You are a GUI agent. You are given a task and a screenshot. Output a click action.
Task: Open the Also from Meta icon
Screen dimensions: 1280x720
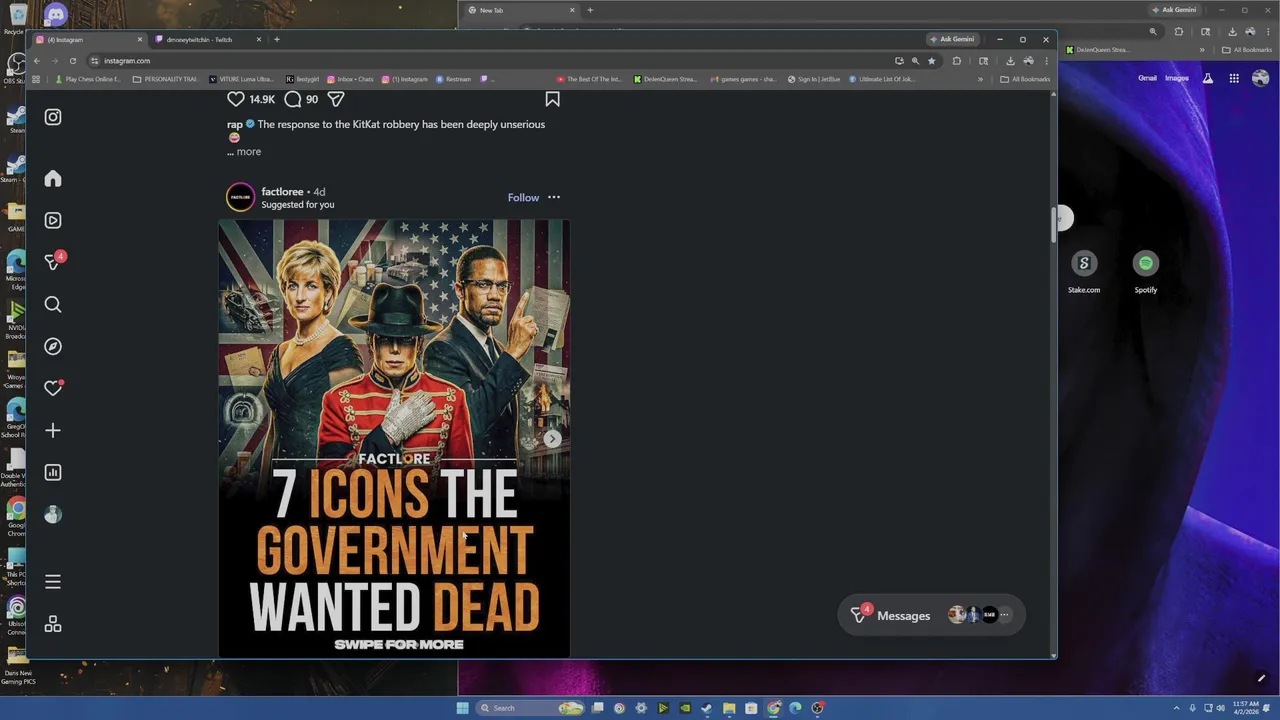coord(53,624)
